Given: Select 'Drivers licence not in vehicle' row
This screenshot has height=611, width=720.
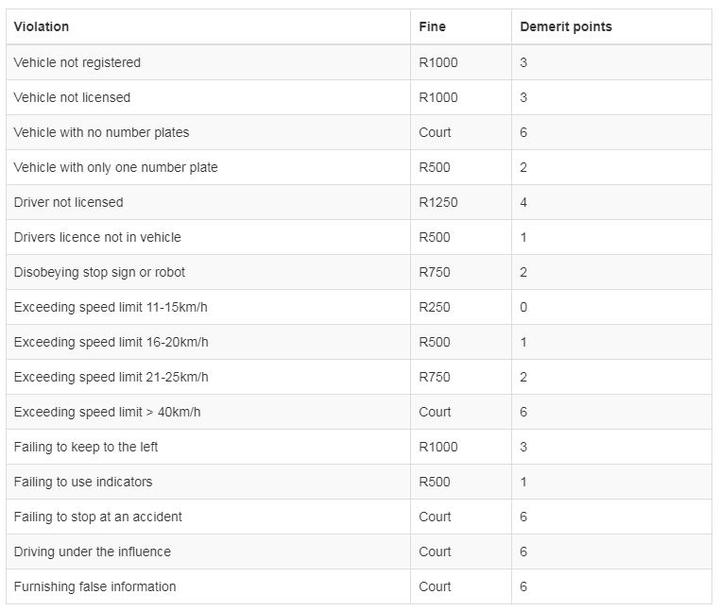Looking at the screenshot, I should pyautogui.click(x=97, y=237).
